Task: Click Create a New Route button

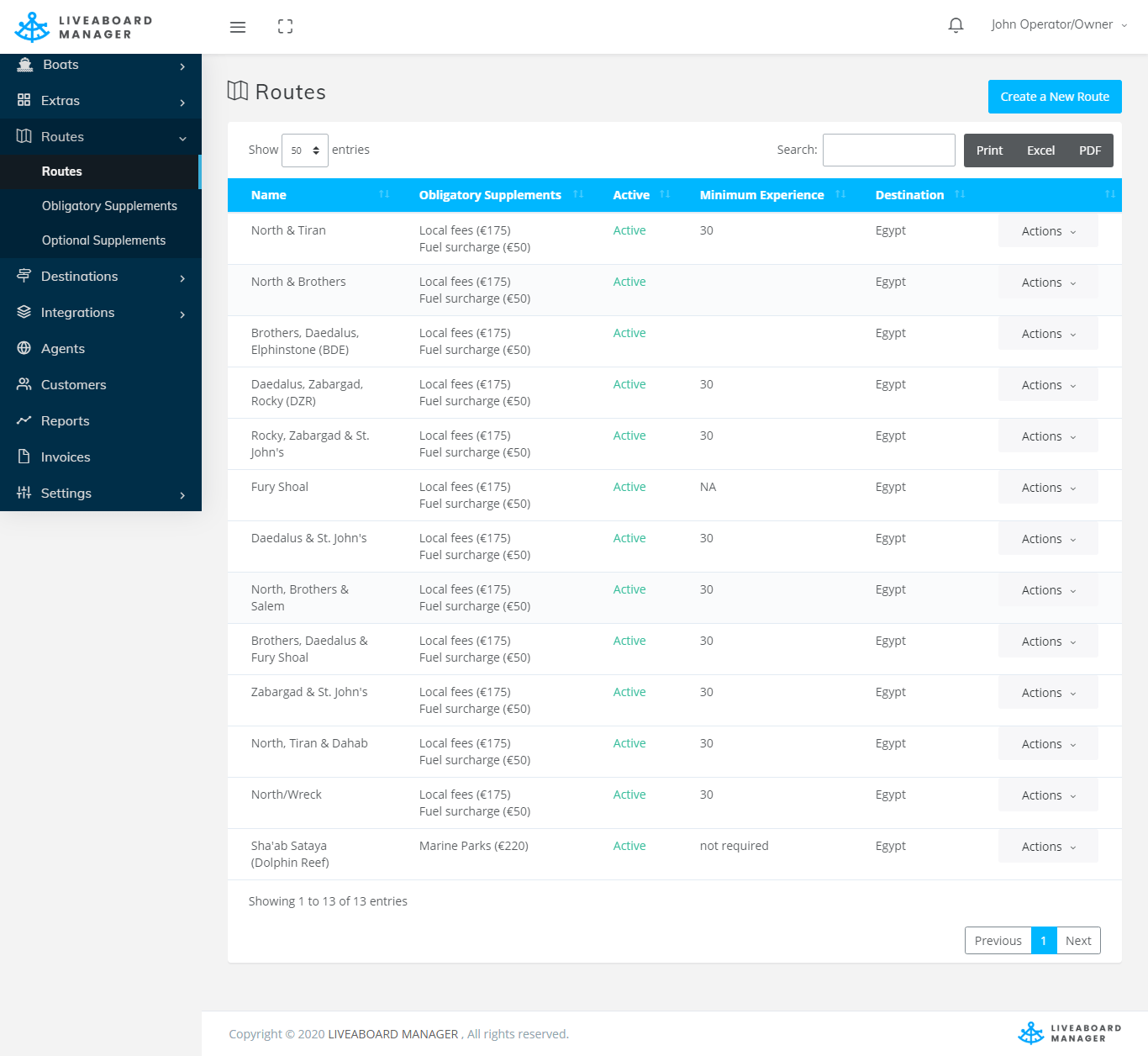Action: [x=1054, y=97]
